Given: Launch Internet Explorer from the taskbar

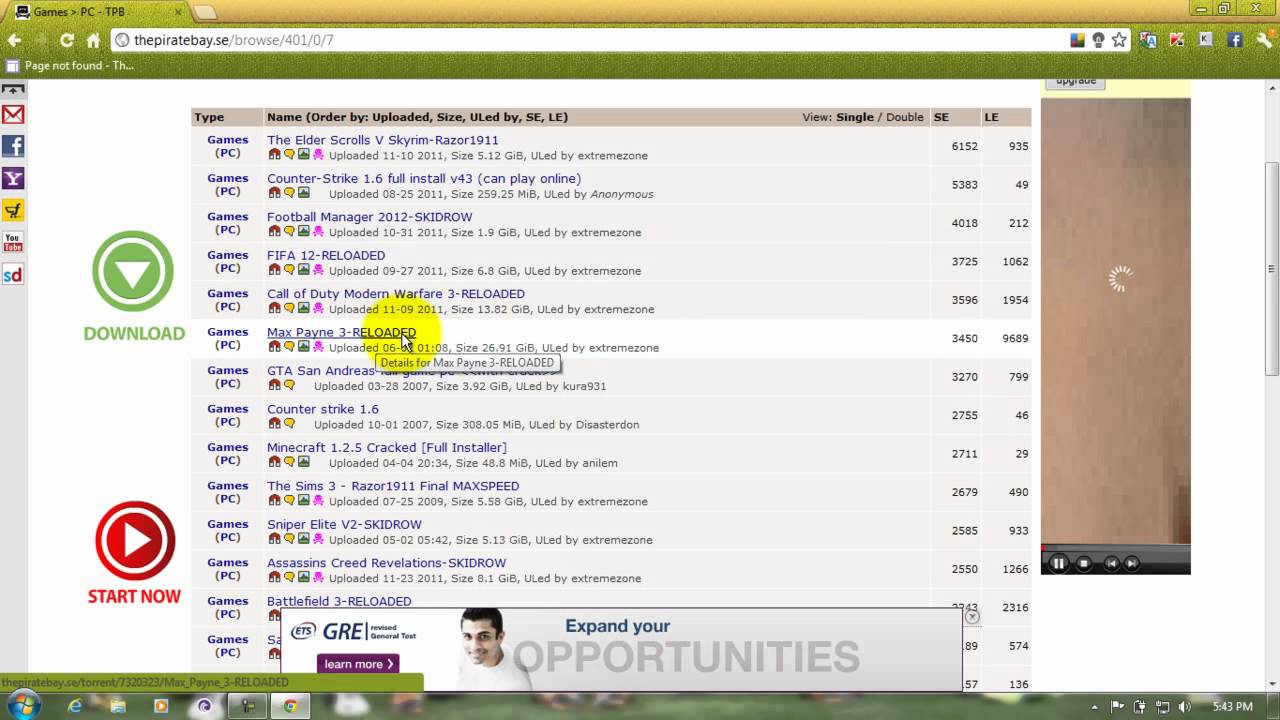Looking at the screenshot, I should [75, 706].
